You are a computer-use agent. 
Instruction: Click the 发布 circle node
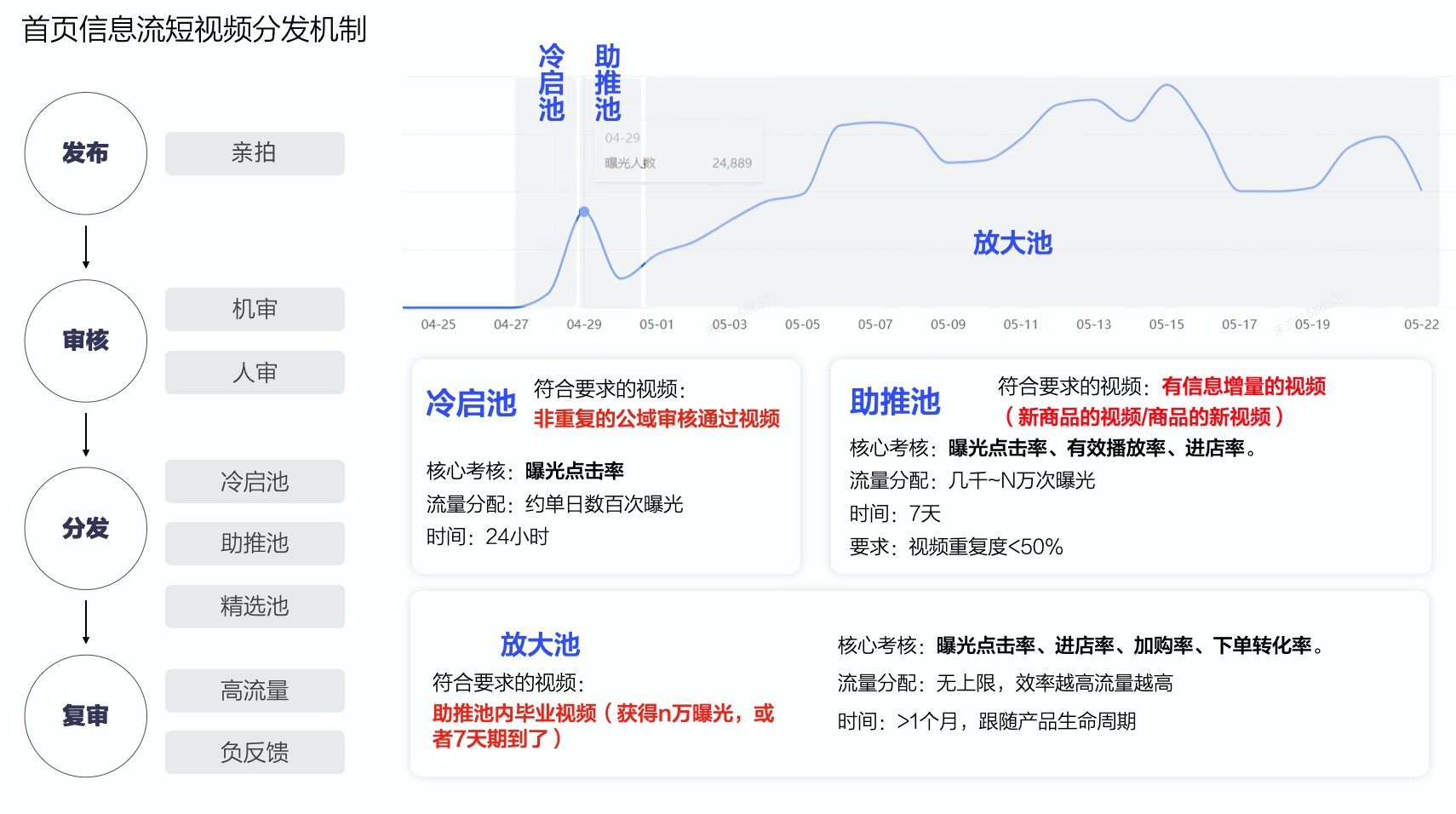pos(85,153)
